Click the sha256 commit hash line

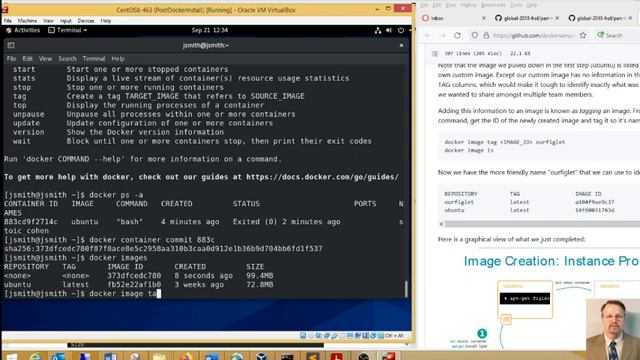[x=163, y=249]
